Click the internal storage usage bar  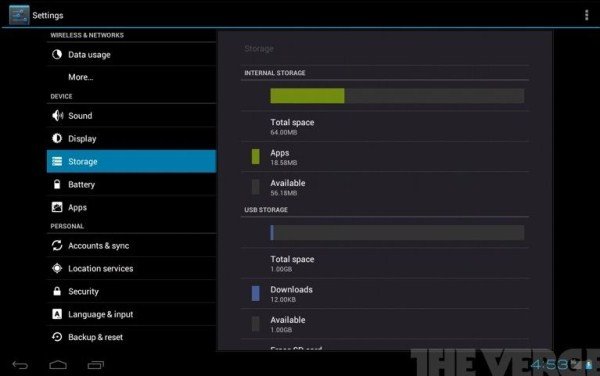(397, 96)
